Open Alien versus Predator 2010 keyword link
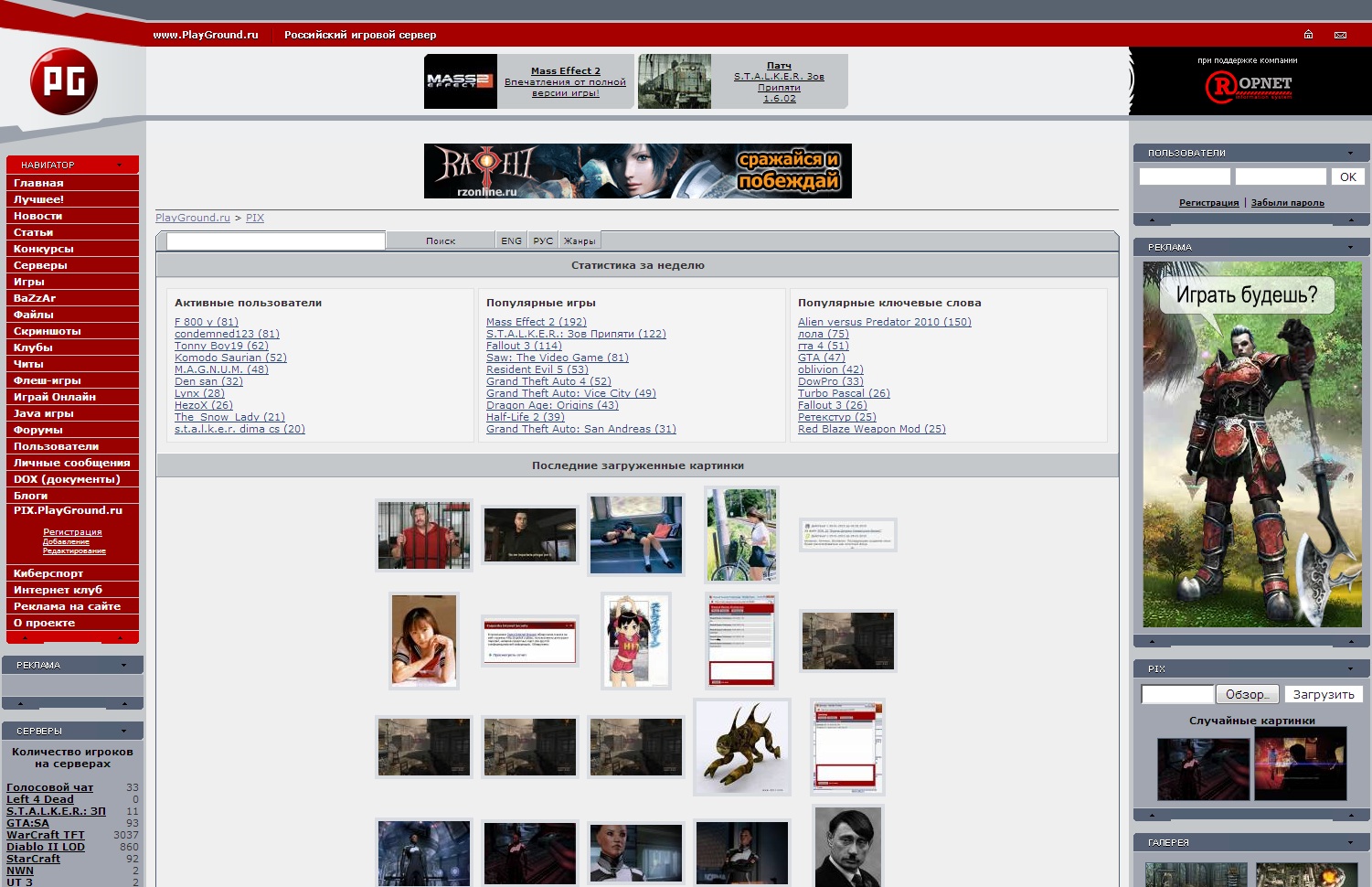Image resolution: width=1372 pixels, height=887 pixels. (885, 322)
